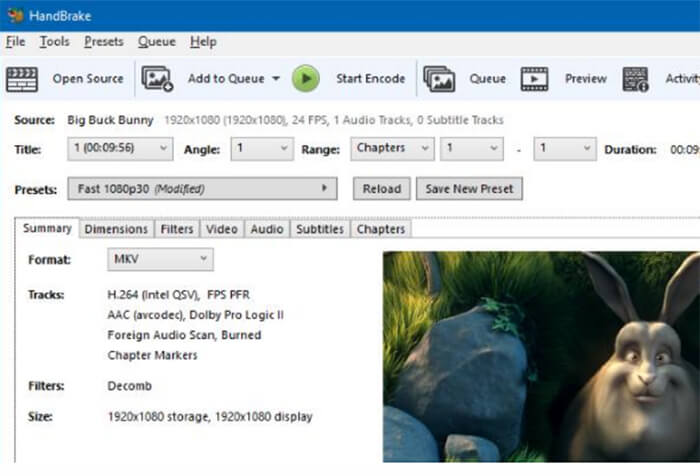Click the Chapter Markers text
Image resolution: width=700 pixels, height=476 pixels.
[x=152, y=355]
